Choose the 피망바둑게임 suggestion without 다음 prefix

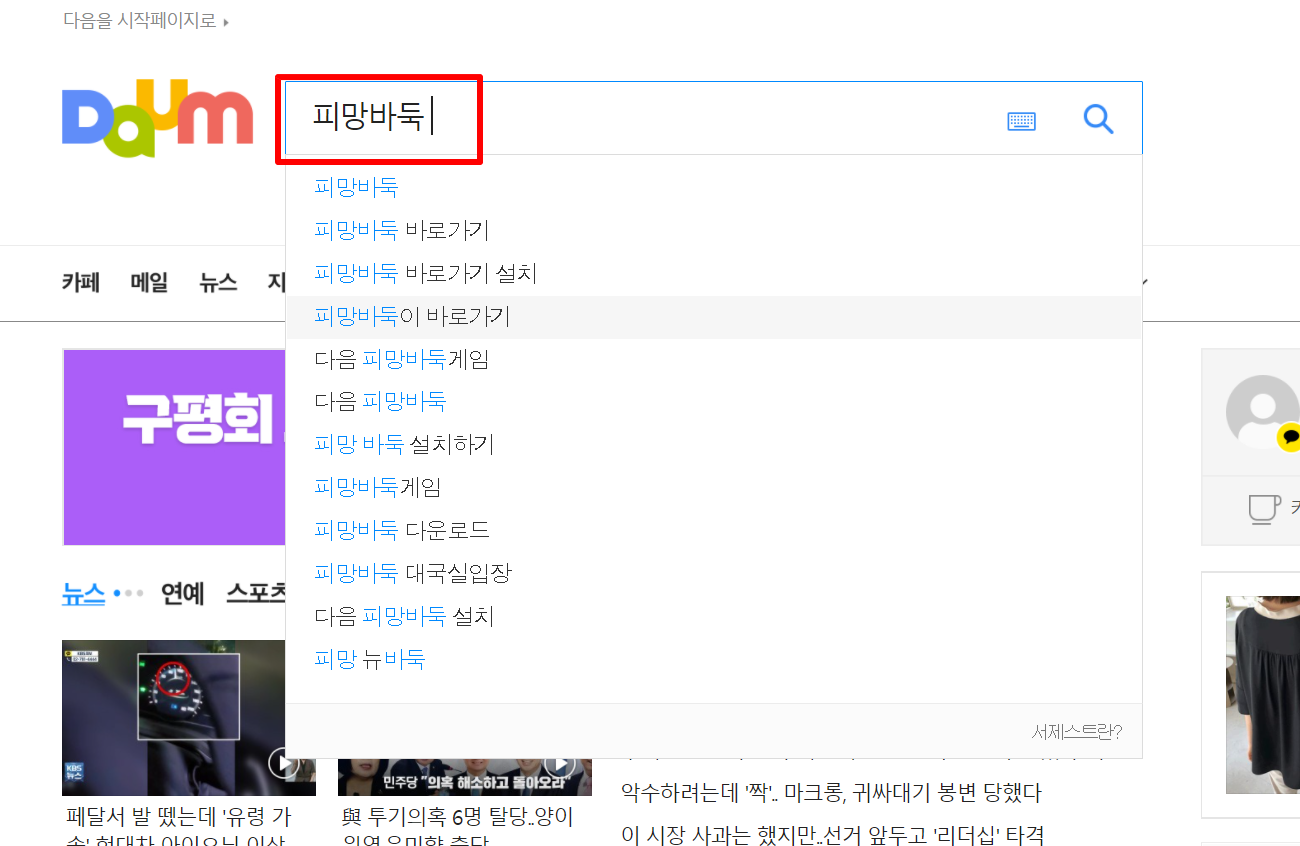[714, 488]
